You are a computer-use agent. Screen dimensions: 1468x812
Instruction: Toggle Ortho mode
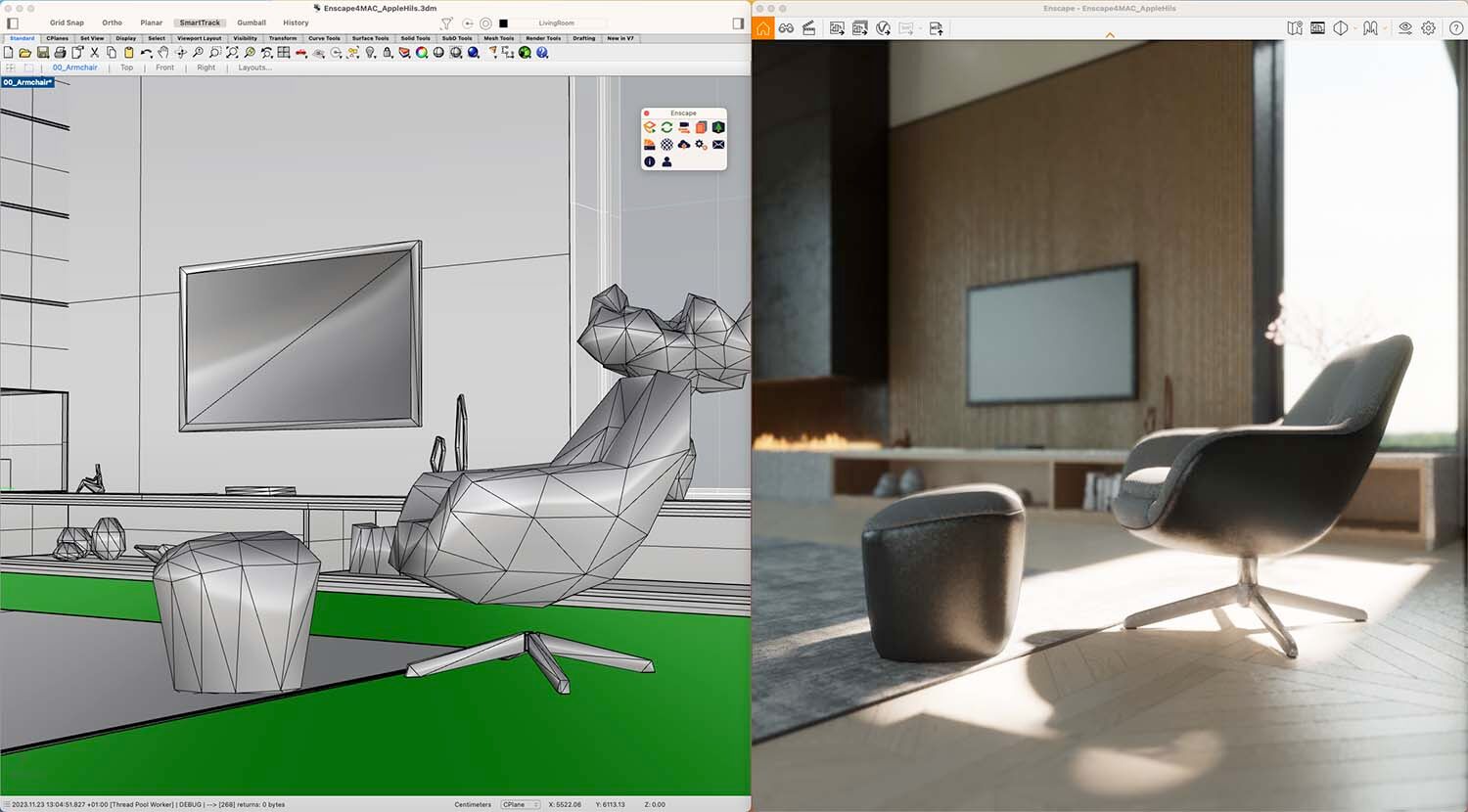pos(112,23)
